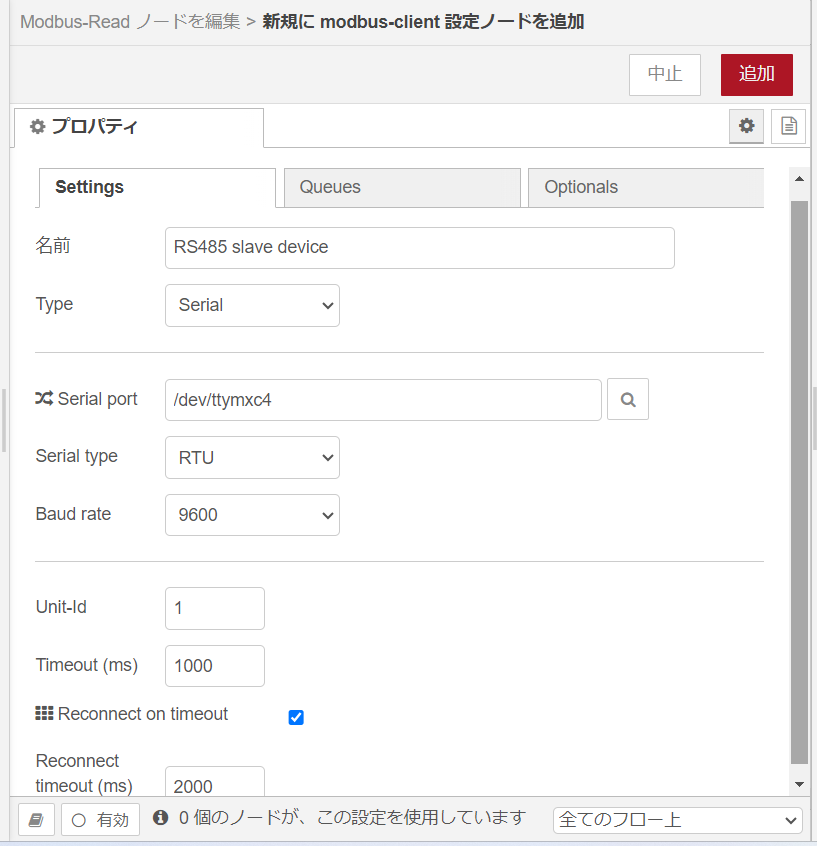Open node description document icon
Viewport: 817px width, 846px height.
(788, 126)
